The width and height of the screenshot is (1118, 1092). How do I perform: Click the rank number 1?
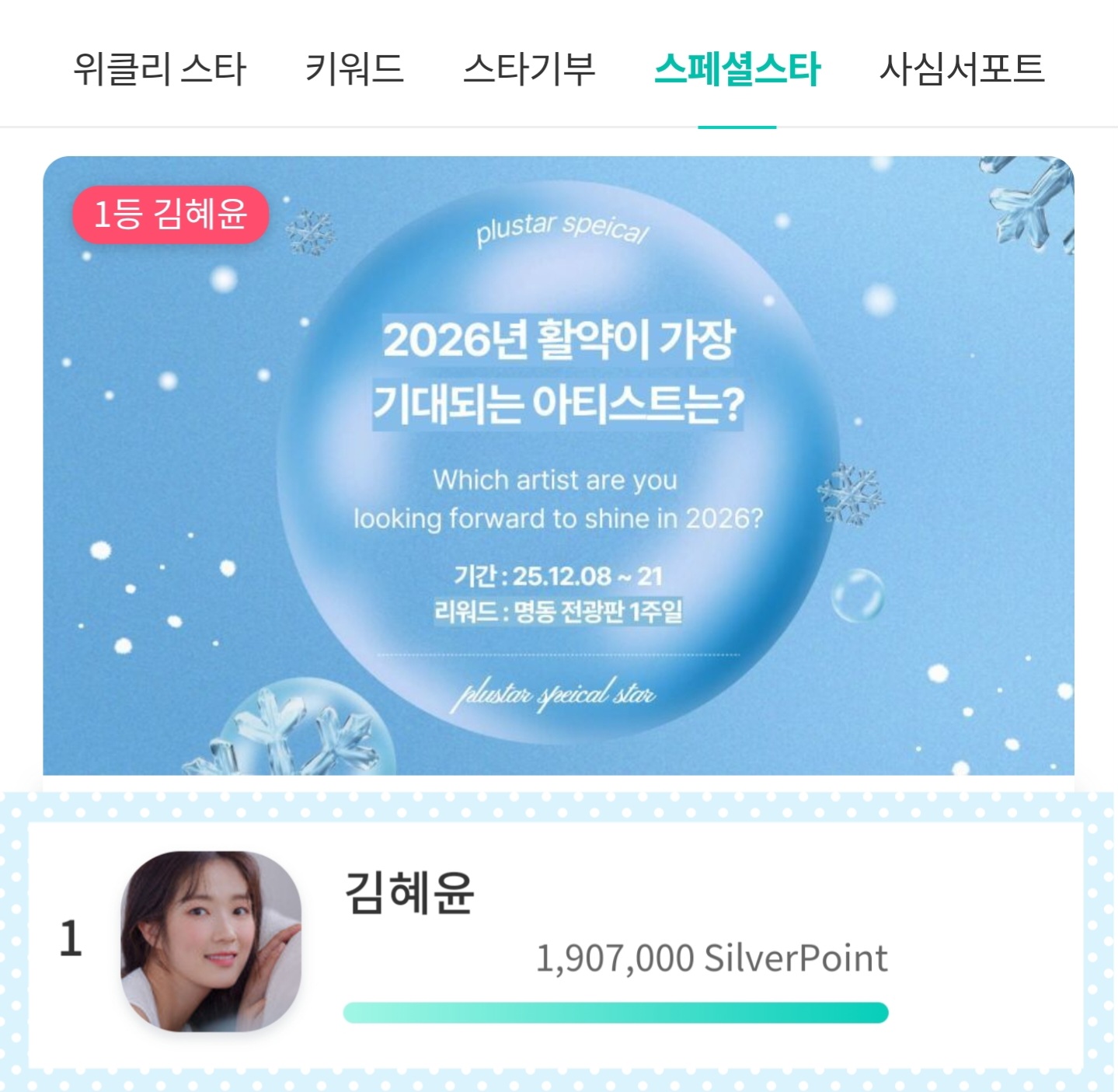[x=71, y=938]
